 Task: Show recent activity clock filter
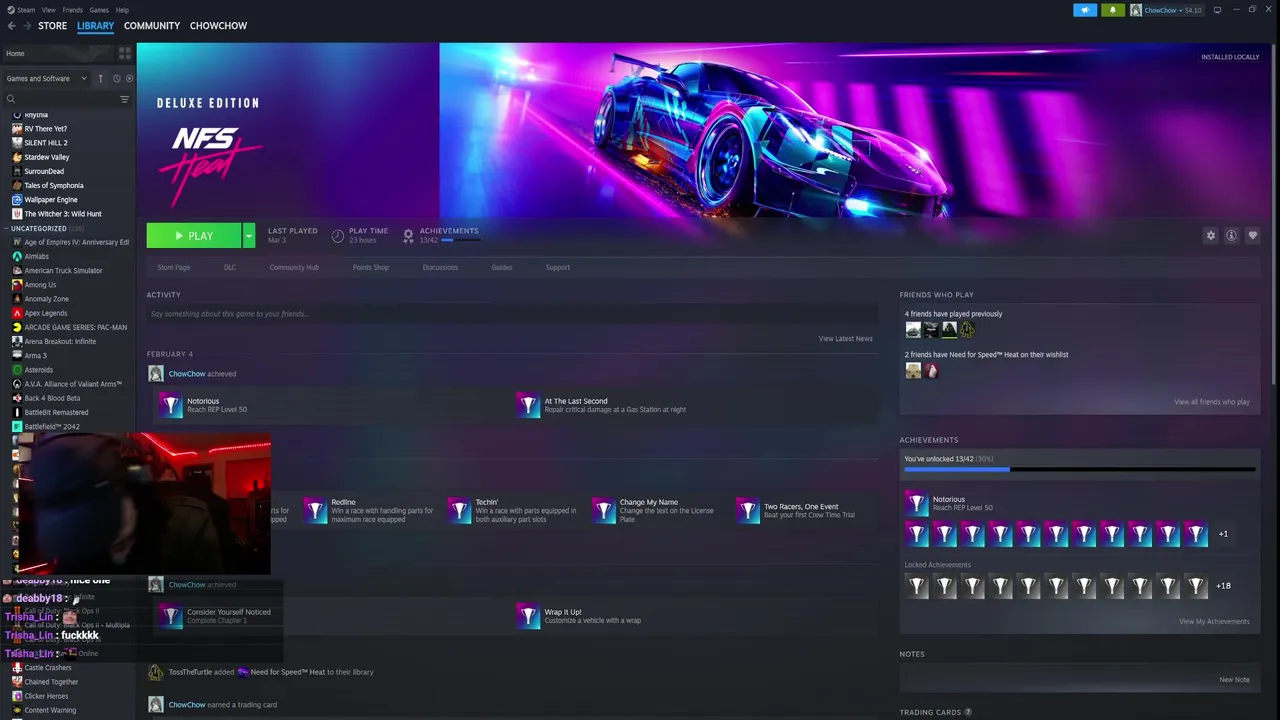(116, 78)
